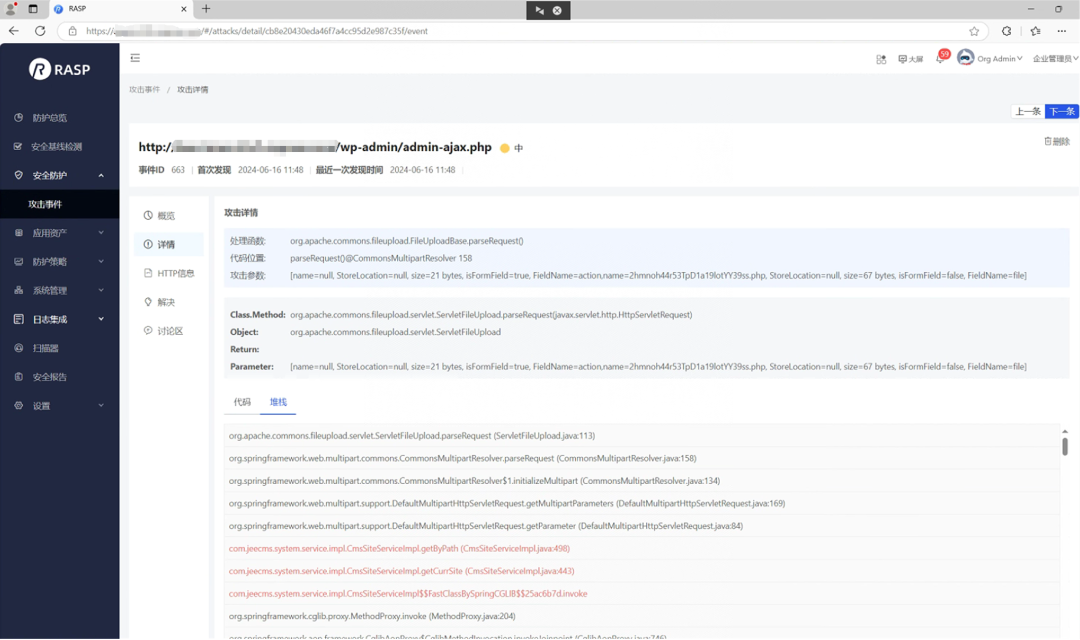Click the 下一条 next button

[x=1061, y=111]
